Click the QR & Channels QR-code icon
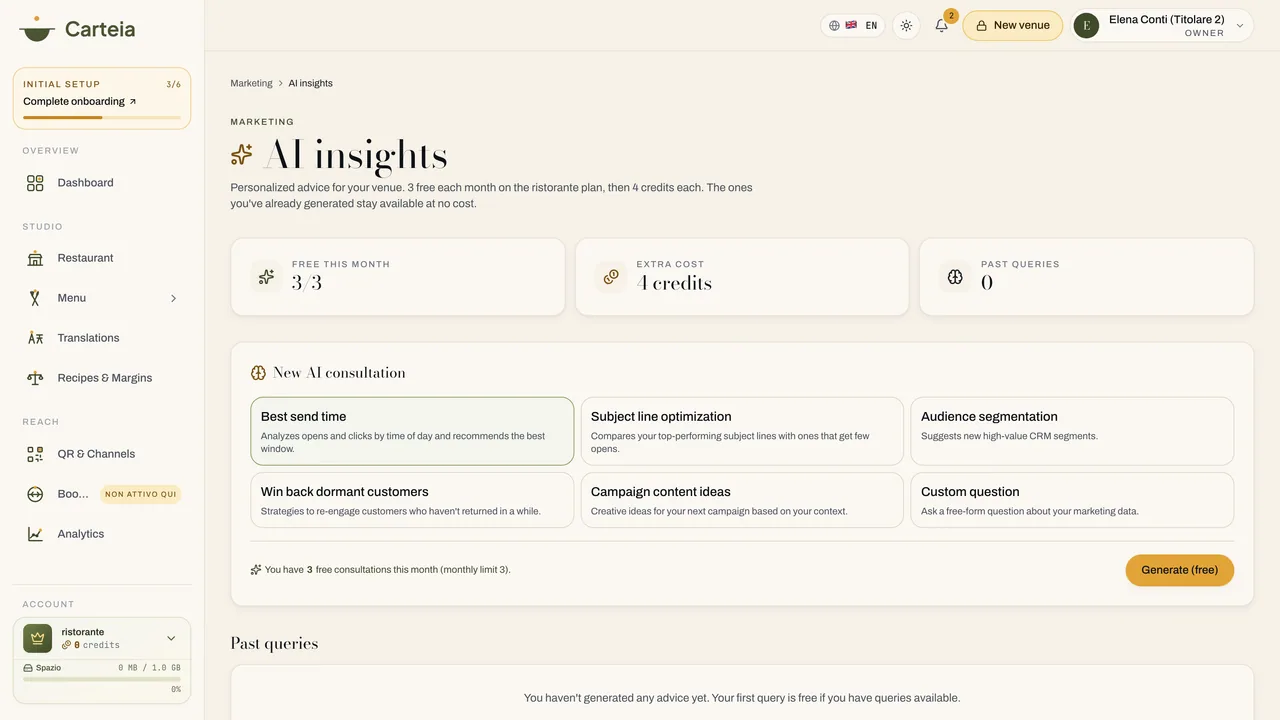Image resolution: width=1280 pixels, height=720 pixels. (x=35, y=454)
